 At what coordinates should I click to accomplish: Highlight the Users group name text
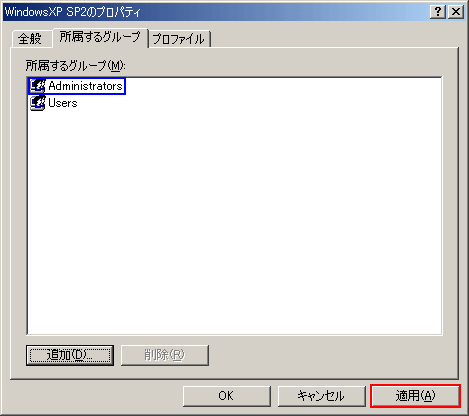(63, 103)
